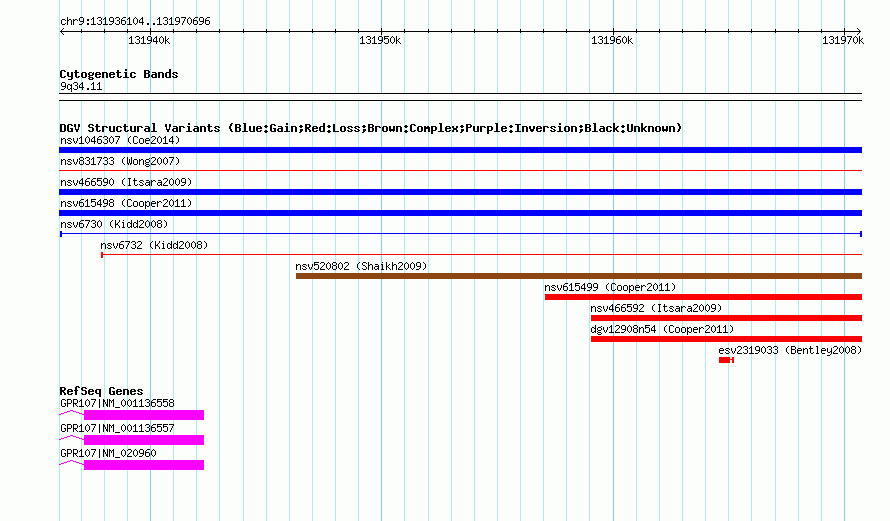Click the GPR107|NM_001136557 magenta exon block
This screenshot has height=521, width=890.
click(144, 440)
